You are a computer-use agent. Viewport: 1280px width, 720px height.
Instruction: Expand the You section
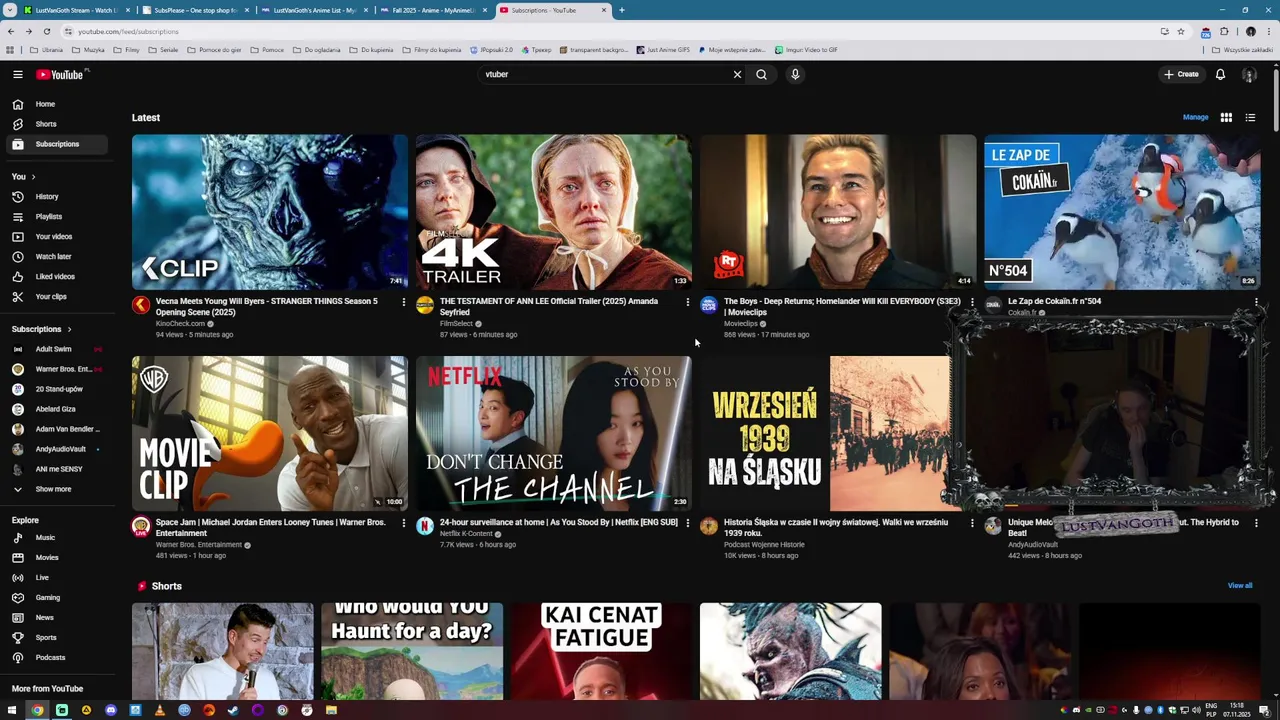tap(23, 177)
